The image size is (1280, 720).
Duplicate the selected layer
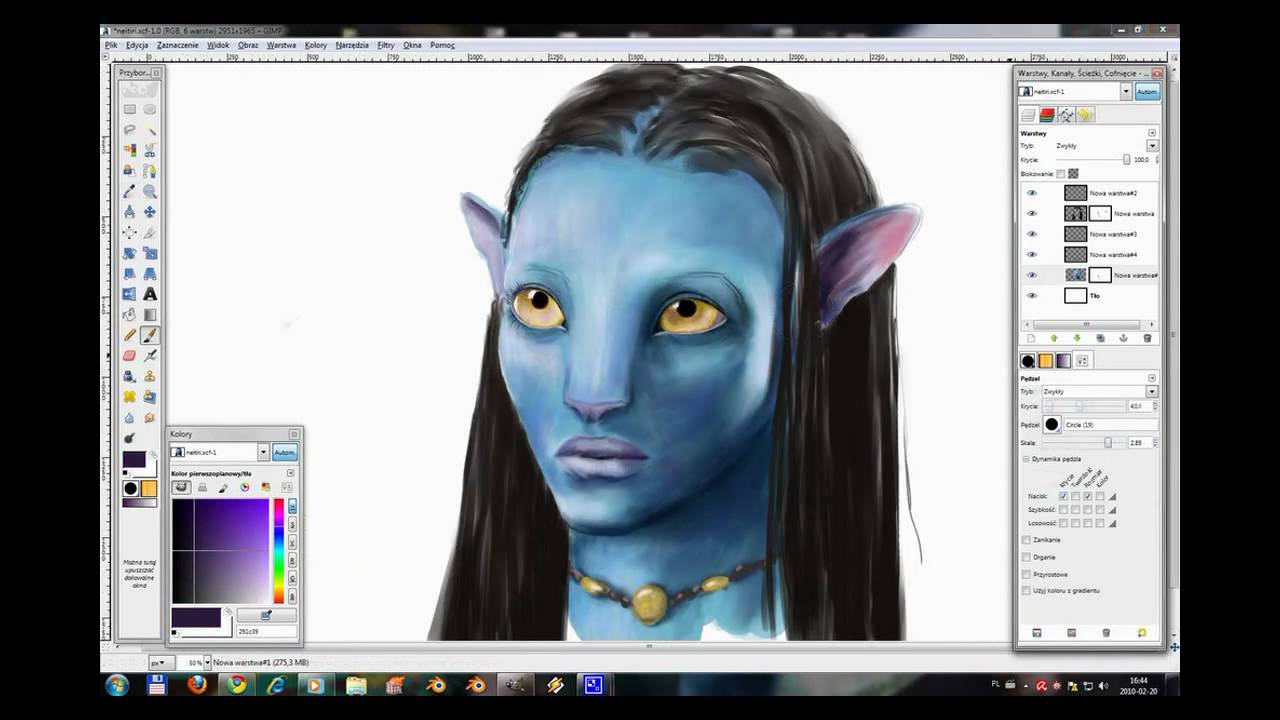(x=1100, y=338)
